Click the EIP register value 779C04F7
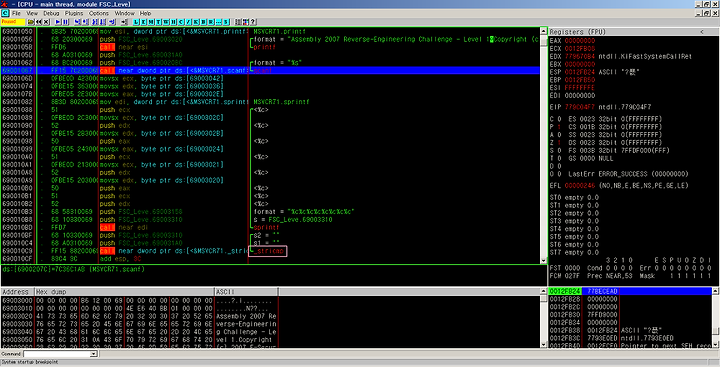Screen dimensions: 720x367 [579, 107]
